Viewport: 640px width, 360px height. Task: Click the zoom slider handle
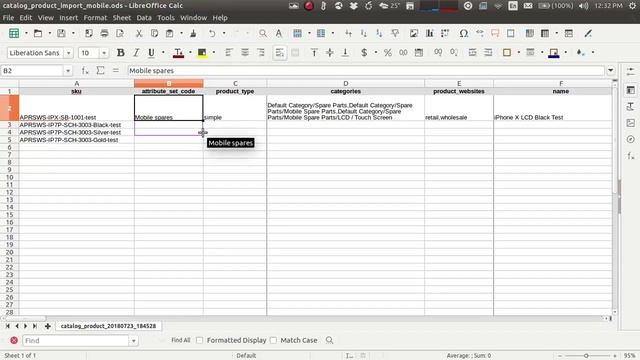coord(586,356)
